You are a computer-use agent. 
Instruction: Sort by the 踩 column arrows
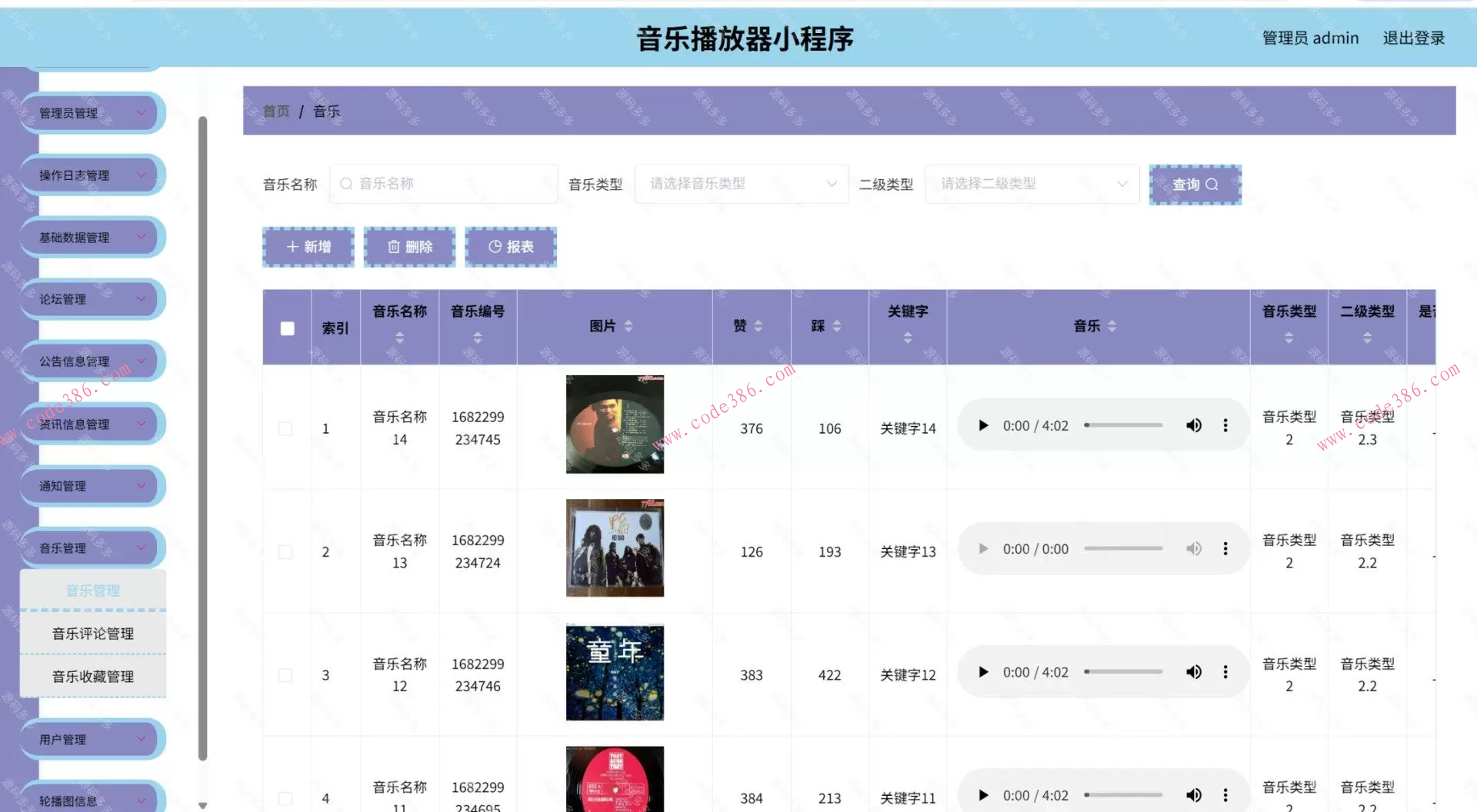click(837, 326)
